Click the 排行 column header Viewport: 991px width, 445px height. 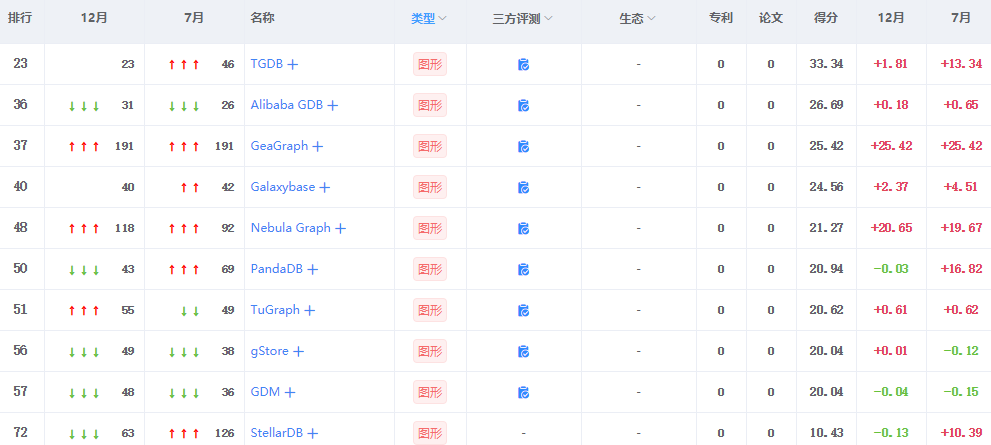click(21, 19)
